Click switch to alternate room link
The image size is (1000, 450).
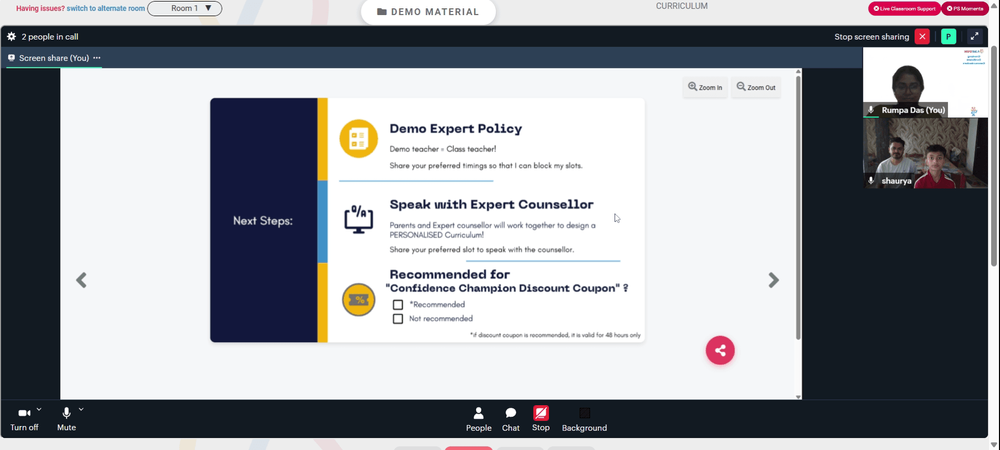[x=105, y=9]
